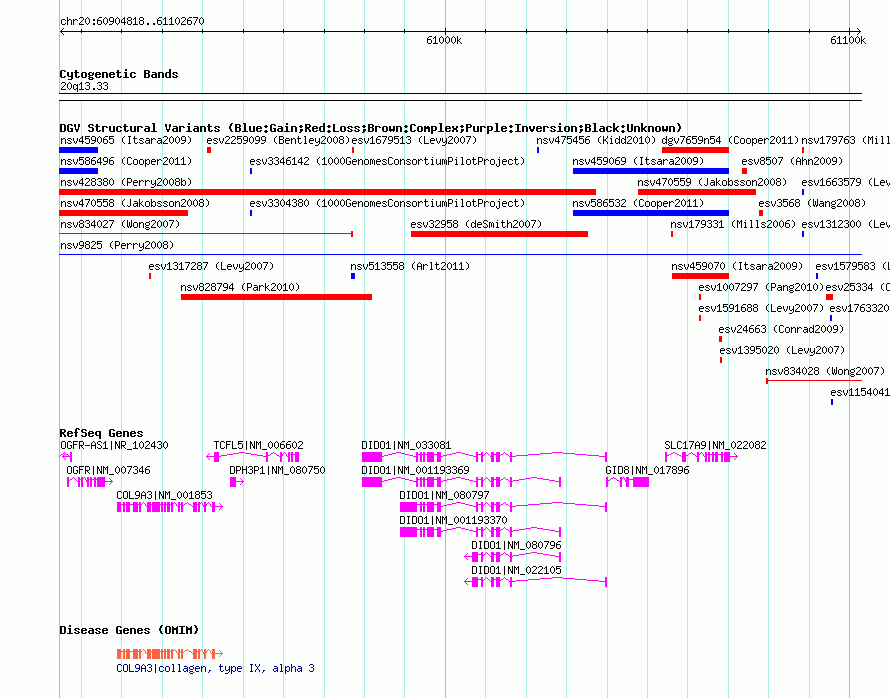
Task: Click the TCFL5|NM_006602 gene glyph
Action: [253, 457]
